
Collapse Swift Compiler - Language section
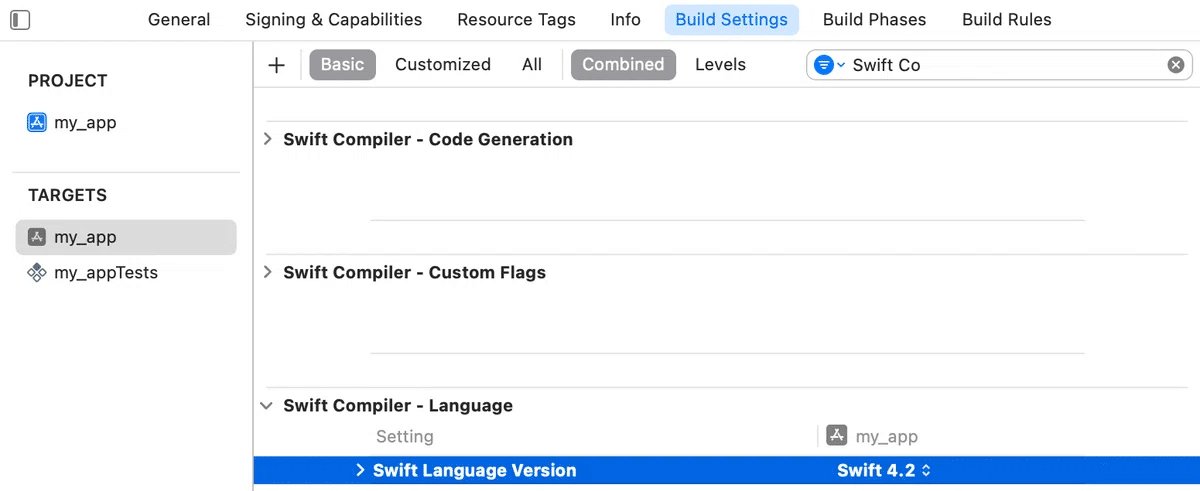tap(267, 406)
